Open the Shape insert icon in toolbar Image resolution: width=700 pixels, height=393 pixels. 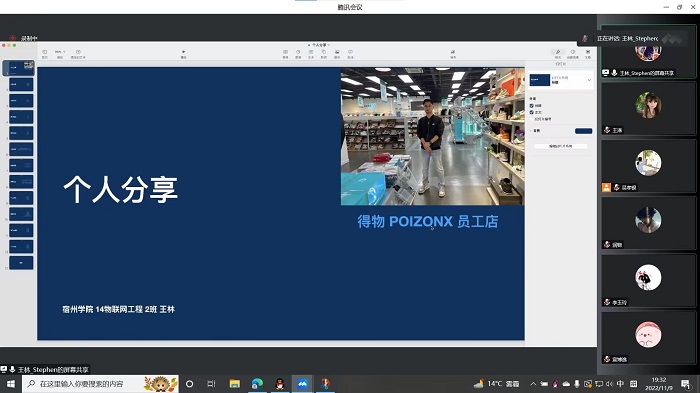(324, 54)
